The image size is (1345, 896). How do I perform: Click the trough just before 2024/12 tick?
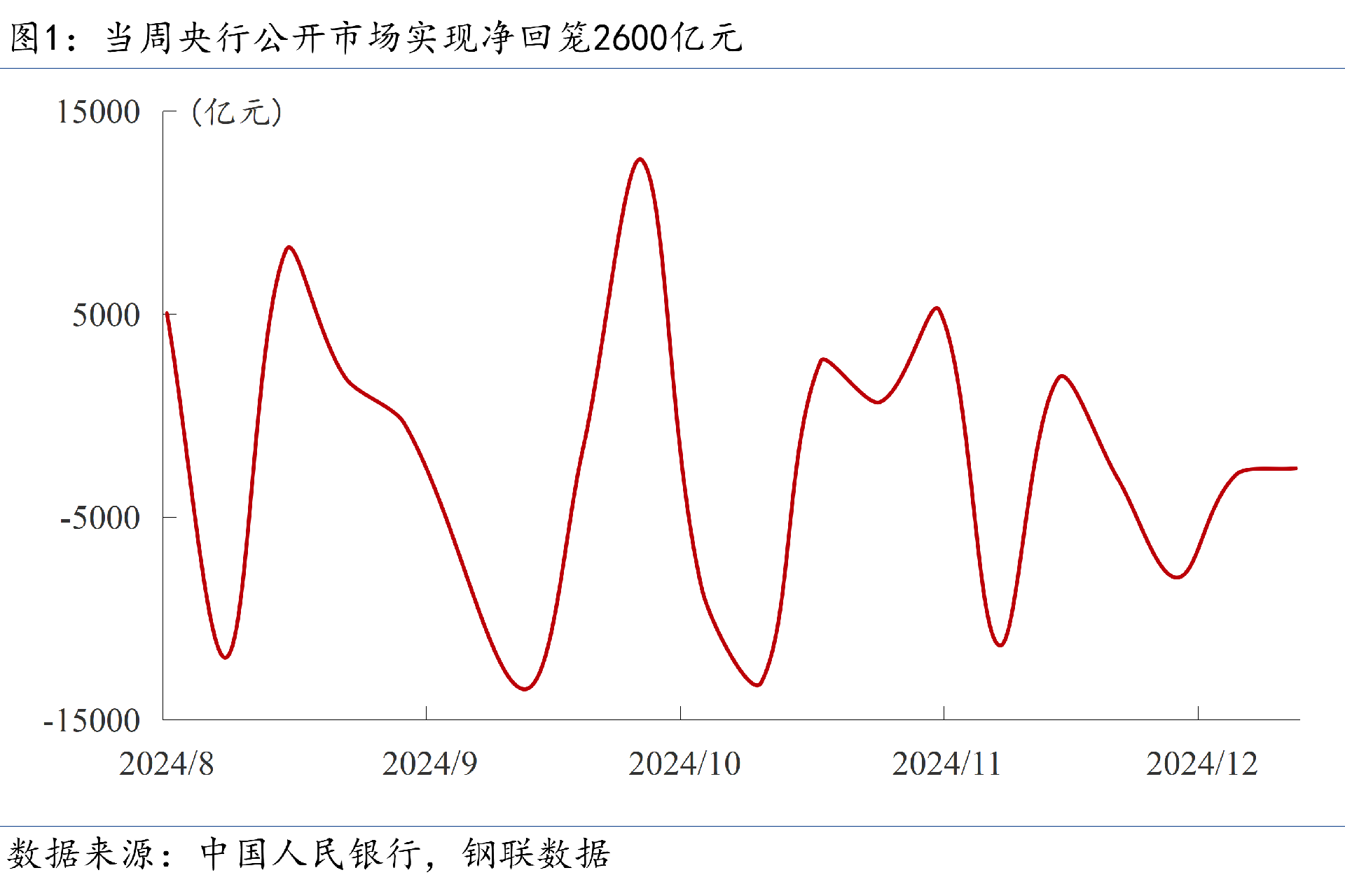1177,577
